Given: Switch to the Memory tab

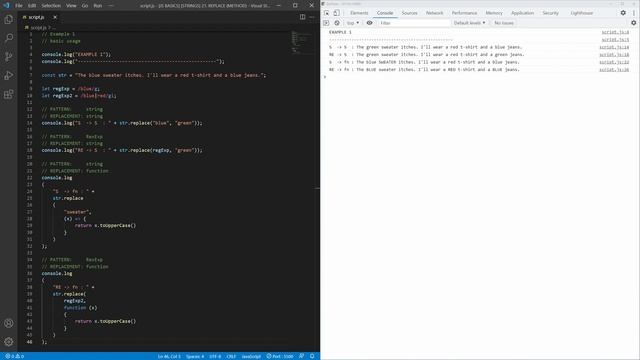Looking at the screenshot, I should (x=494, y=13).
